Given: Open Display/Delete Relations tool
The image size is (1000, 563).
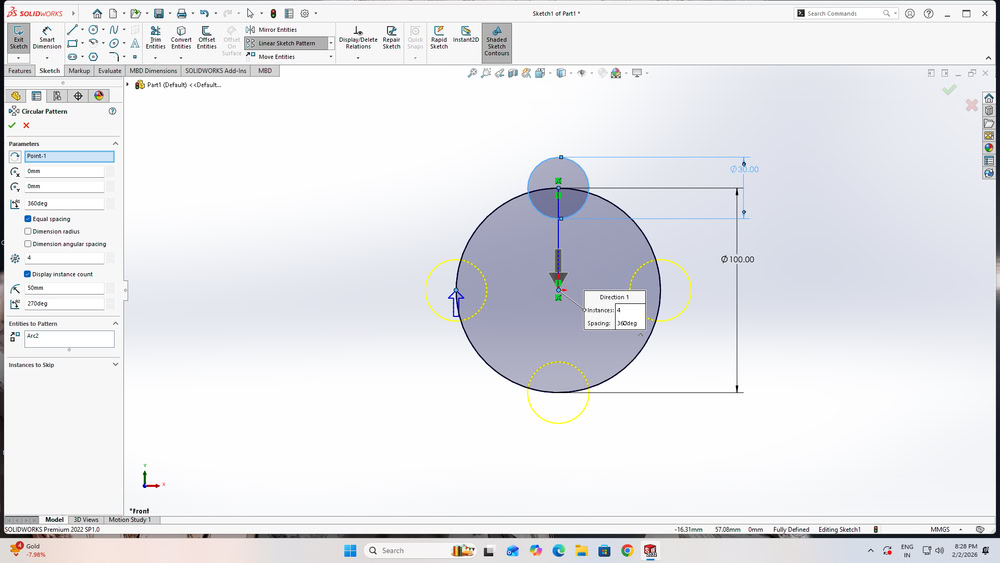Looking at the screenshot, I should tap(358, 38).
